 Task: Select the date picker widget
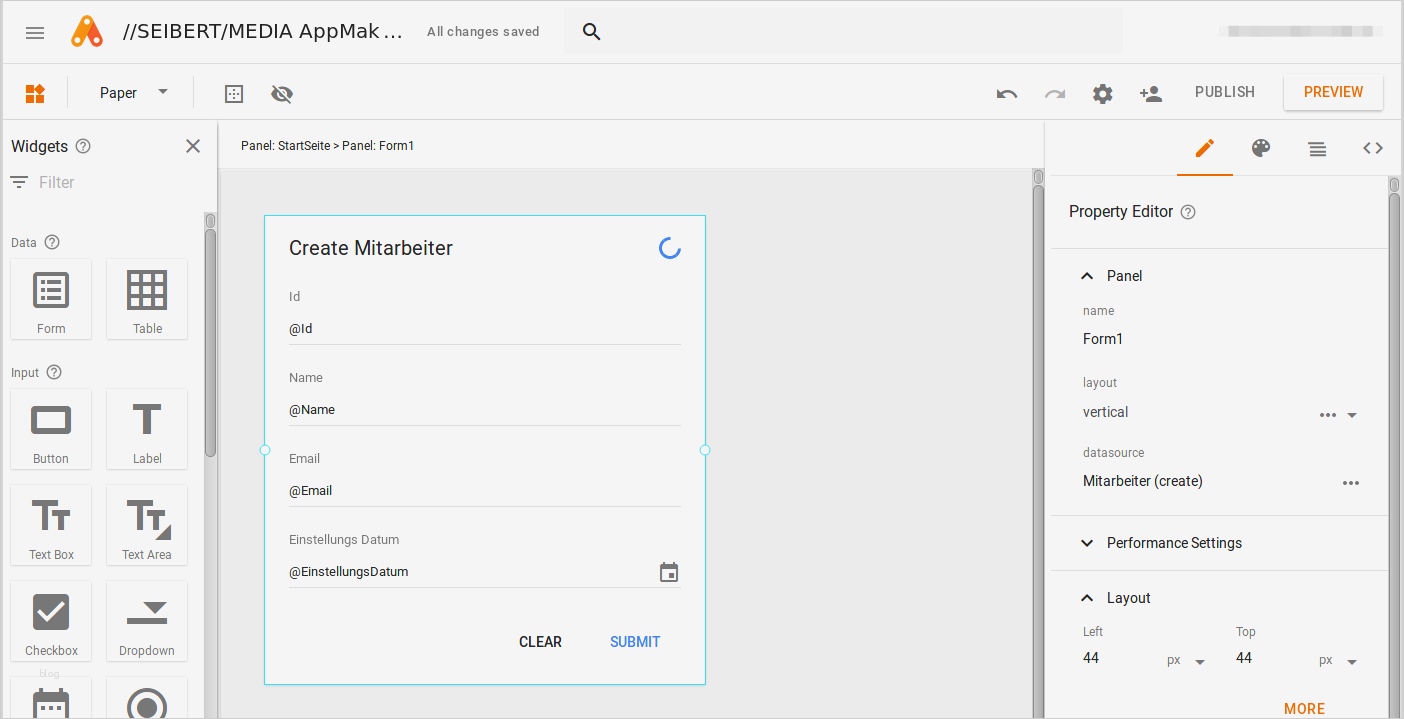tap(51, 698)
